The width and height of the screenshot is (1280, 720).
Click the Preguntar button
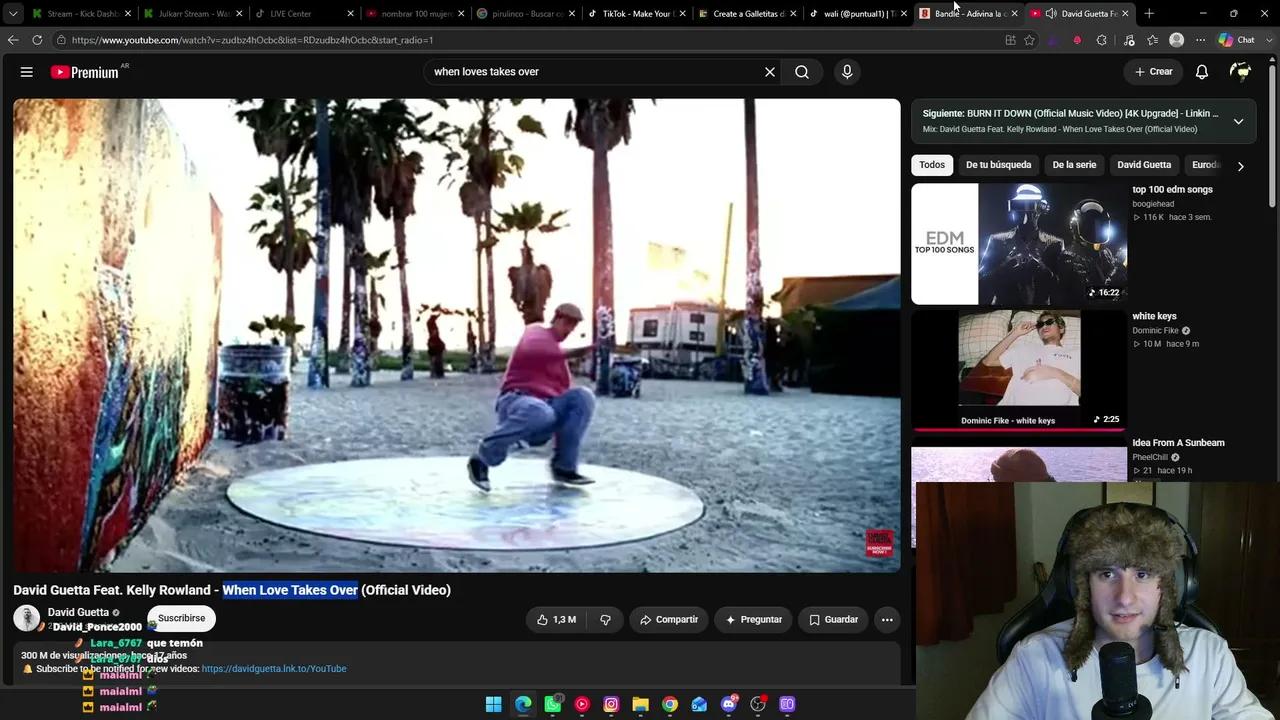(x=753, y=620)
